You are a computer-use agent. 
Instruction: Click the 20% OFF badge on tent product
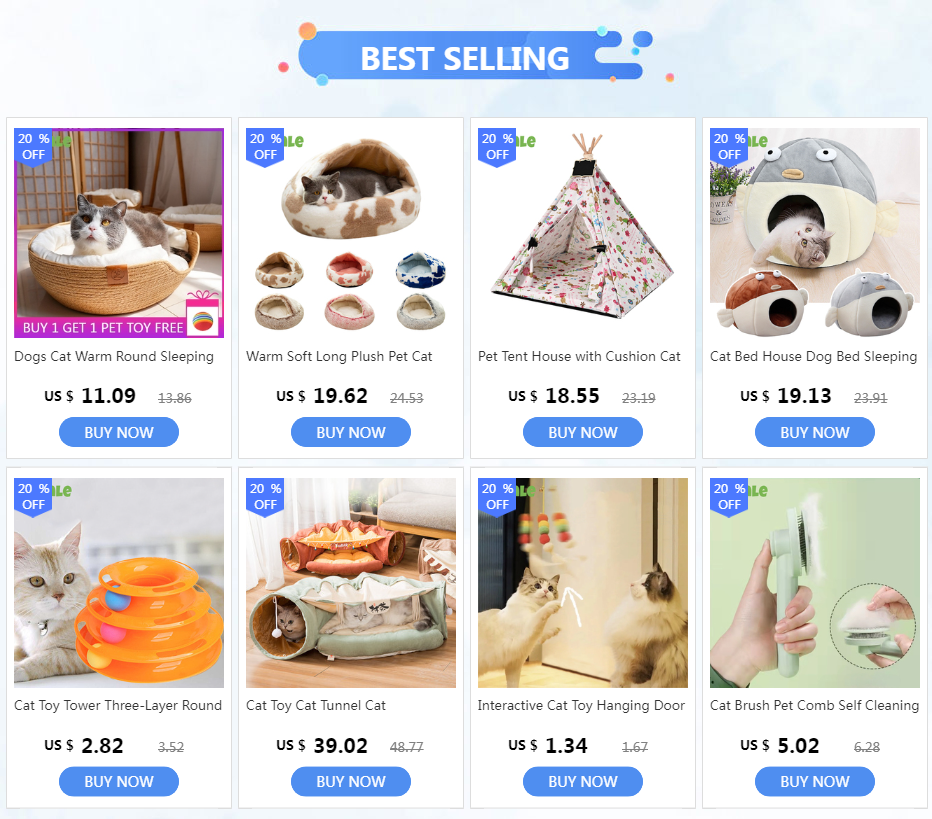(497, 147)
